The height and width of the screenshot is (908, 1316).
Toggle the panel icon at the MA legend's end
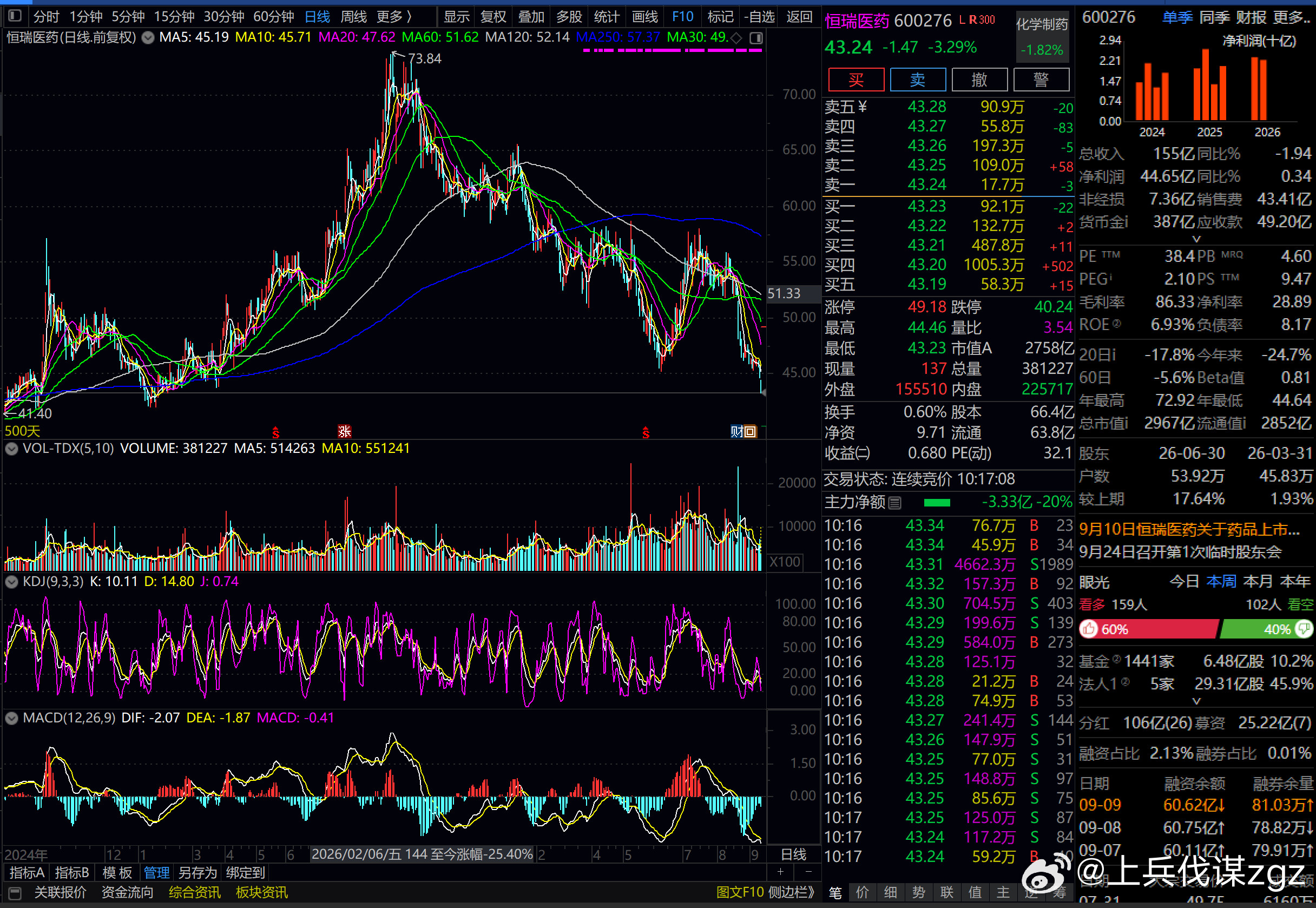(x=756, y=38)
